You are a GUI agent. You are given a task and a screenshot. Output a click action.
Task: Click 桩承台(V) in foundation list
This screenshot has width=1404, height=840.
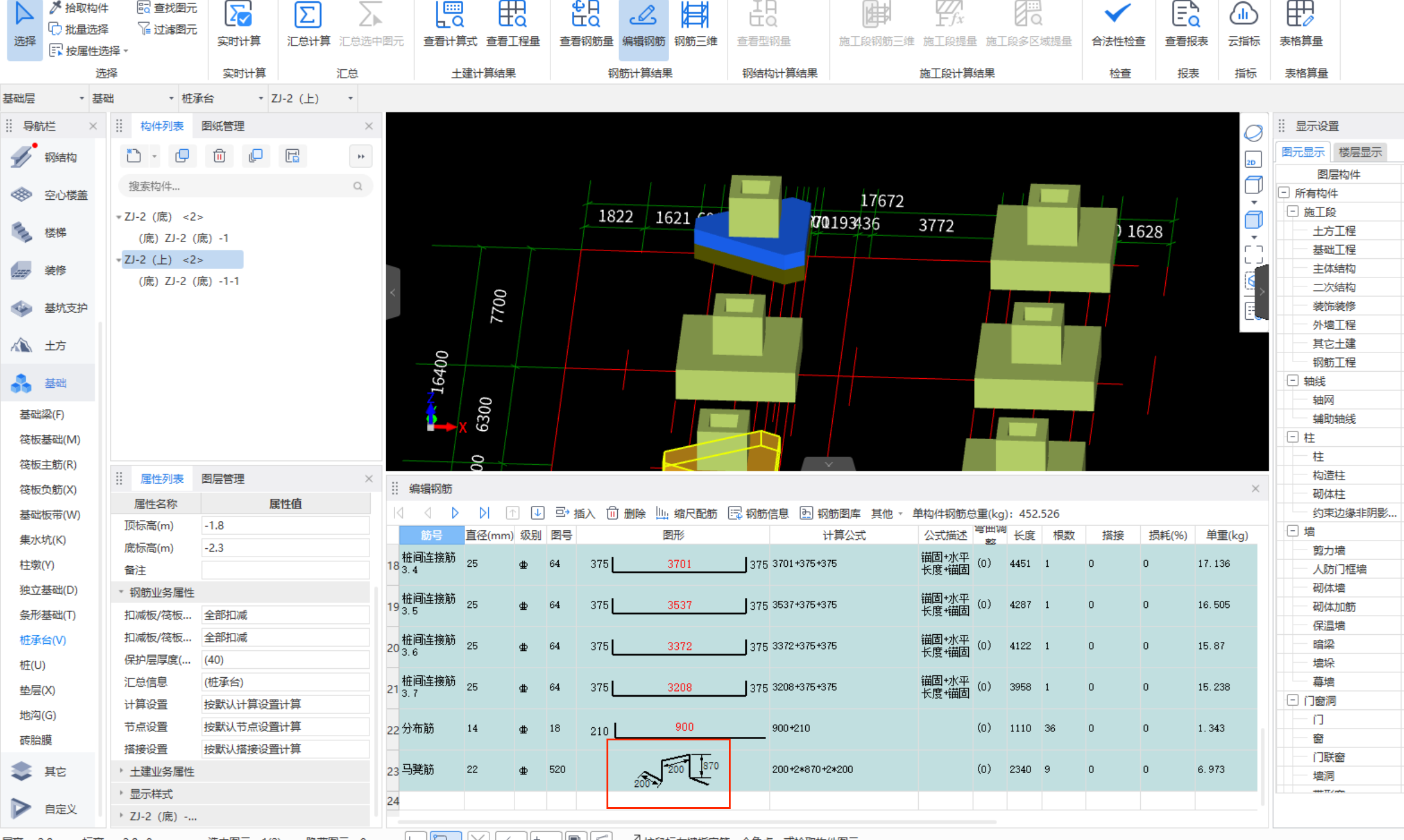point(42,640)
